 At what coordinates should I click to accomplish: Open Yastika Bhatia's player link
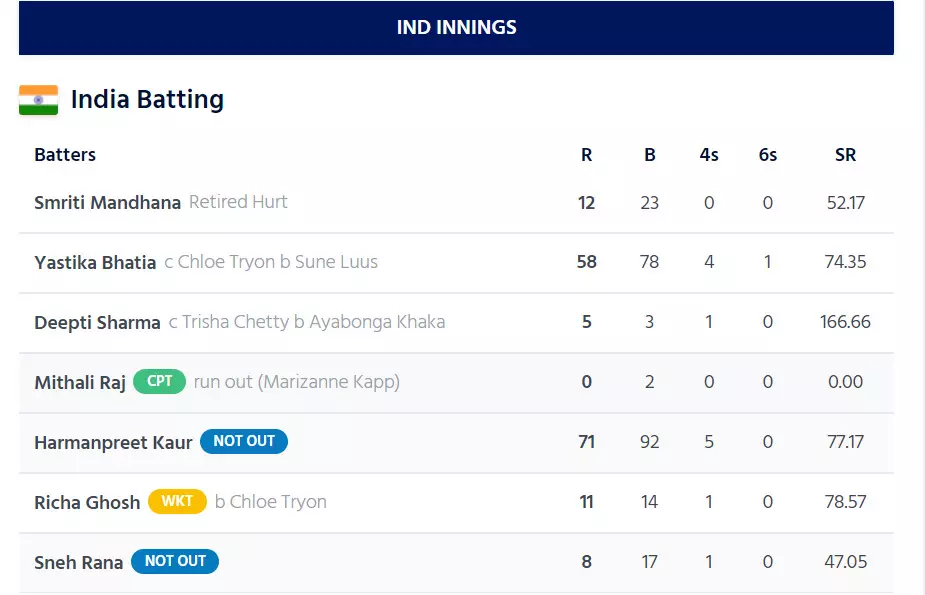click(x=95, y=262)
